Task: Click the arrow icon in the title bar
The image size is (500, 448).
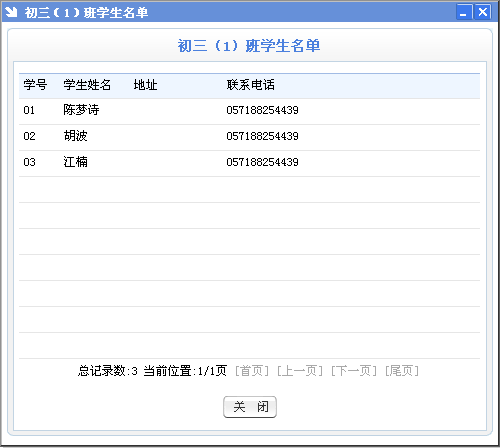Action: coord(11,12)
